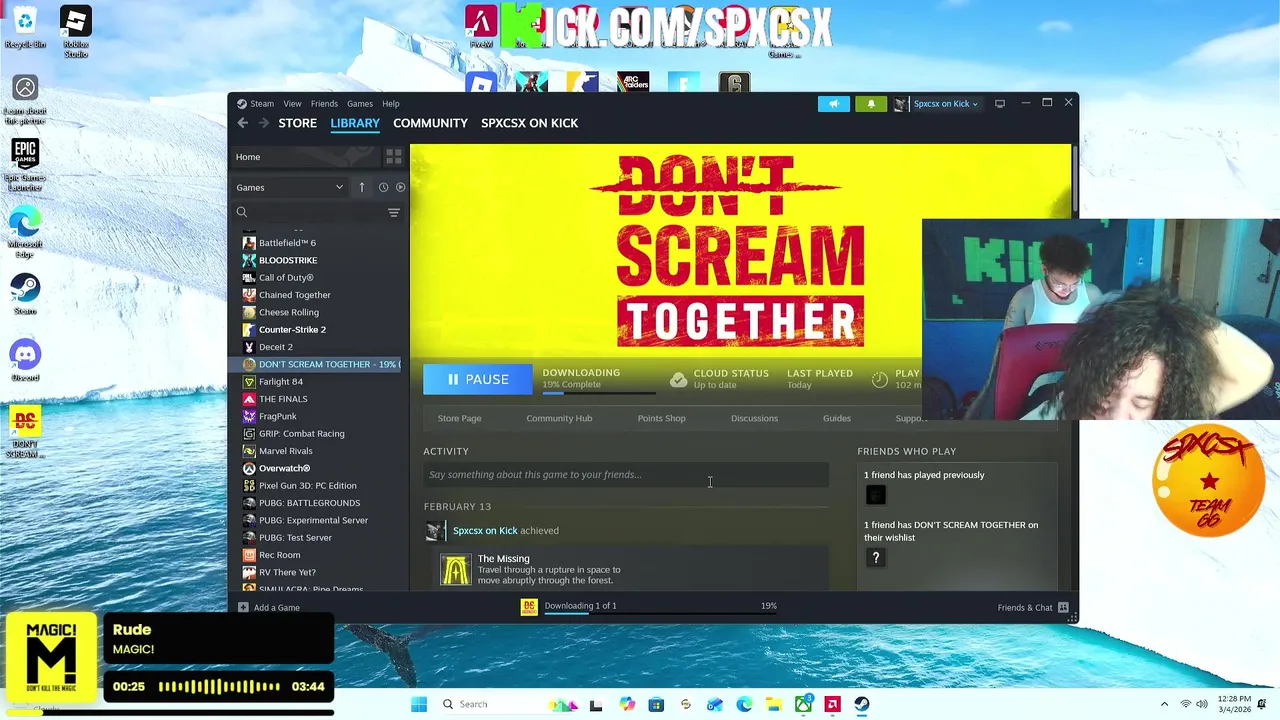Go forward with the Steam forward arrow
The height and width of the screenshot is (720, 1280).
point(264,123)
